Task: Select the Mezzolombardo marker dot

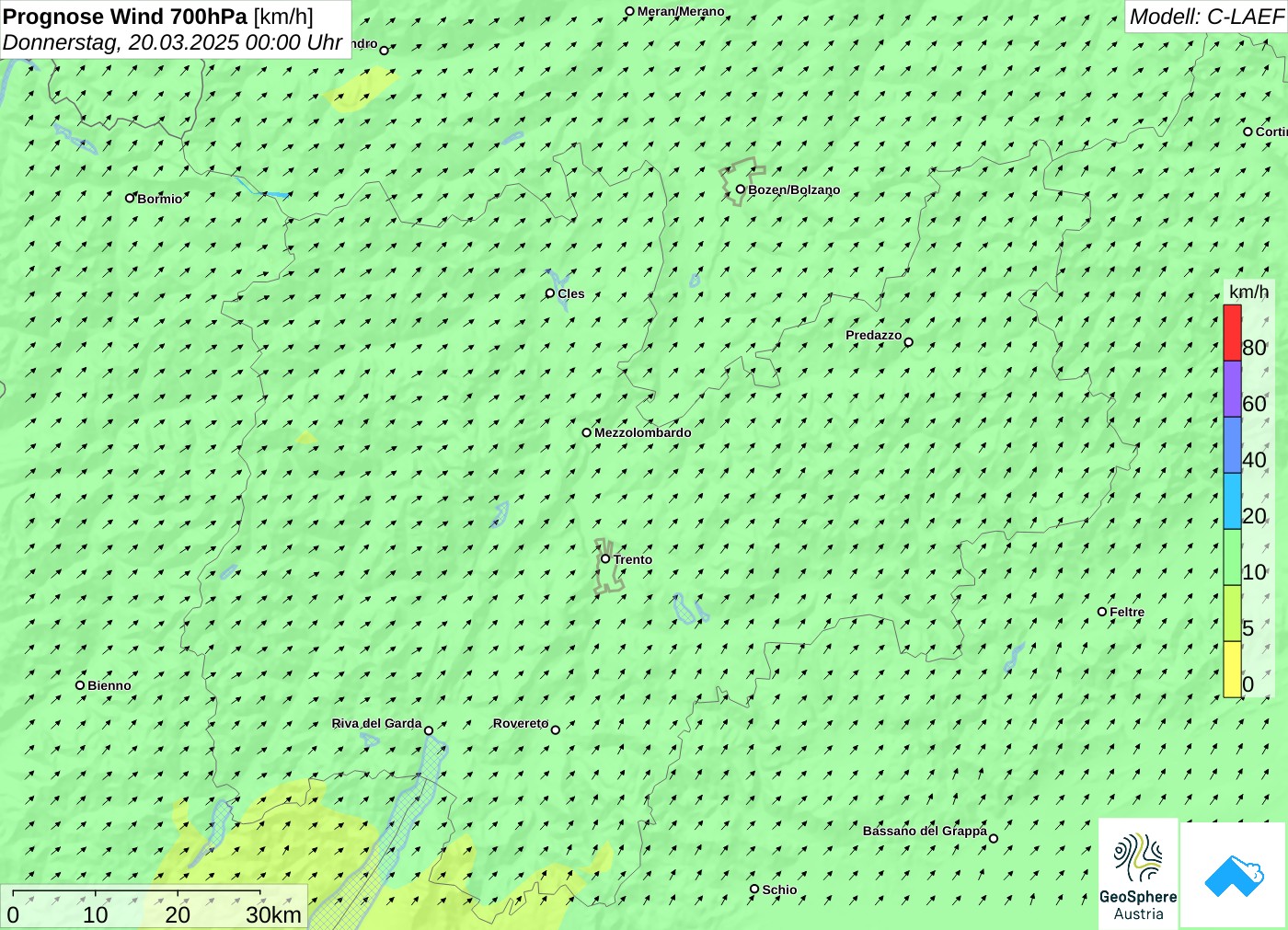Action: [586, 432]
